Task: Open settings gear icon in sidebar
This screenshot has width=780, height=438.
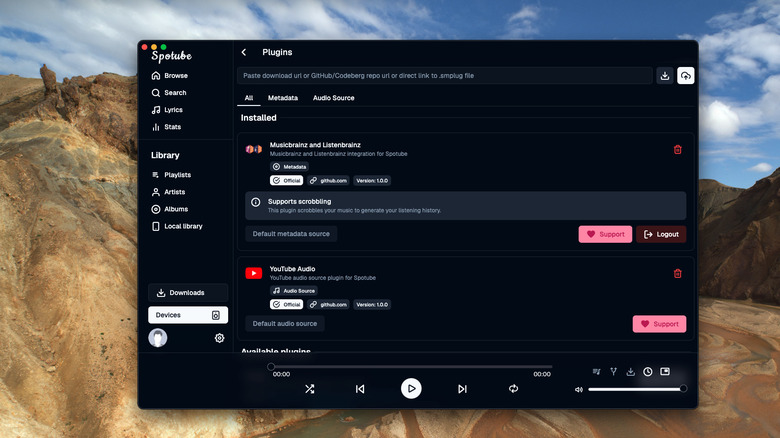Action: coord(219,338)
